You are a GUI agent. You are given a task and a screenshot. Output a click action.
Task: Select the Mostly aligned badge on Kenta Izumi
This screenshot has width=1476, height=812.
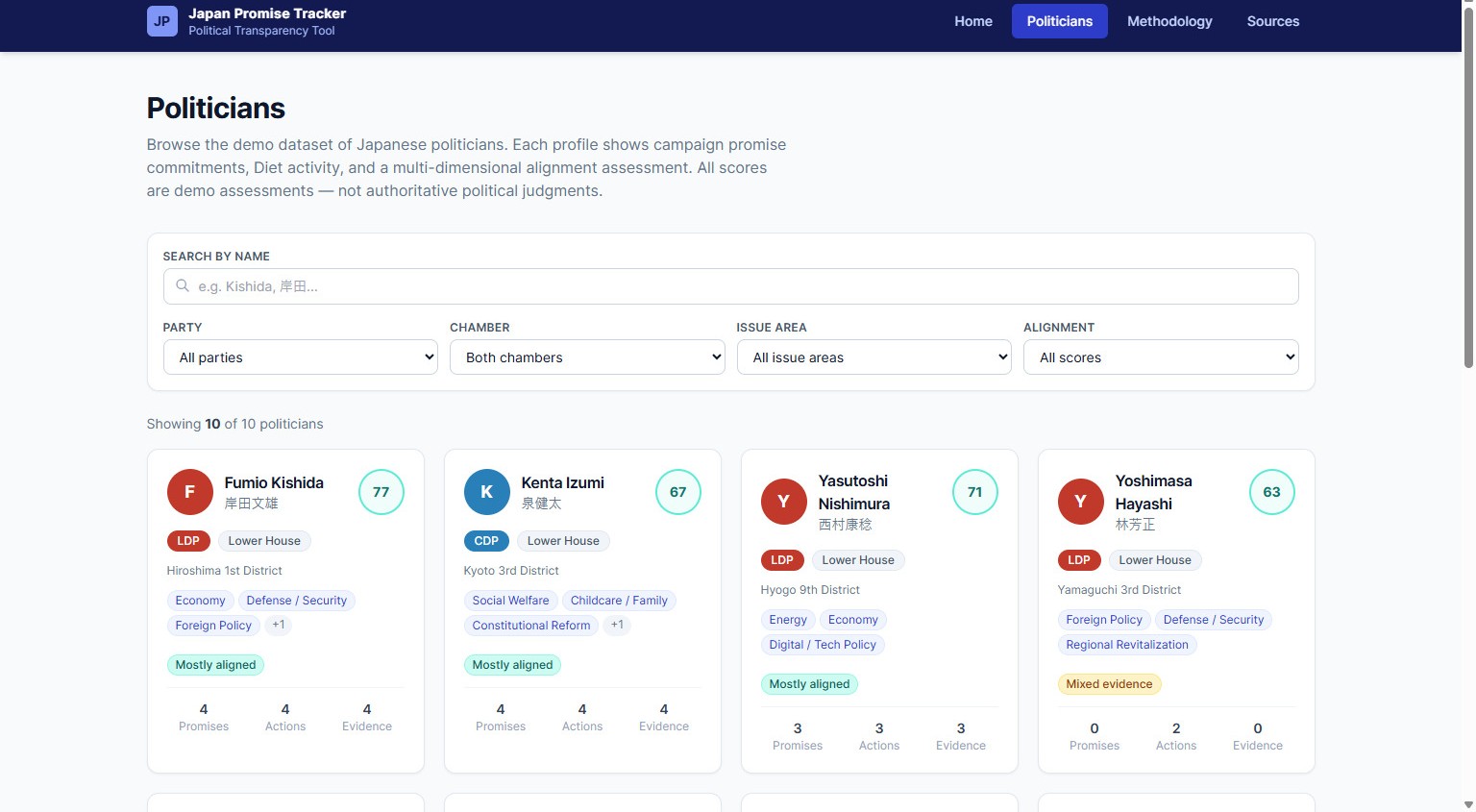coord(512,664)
